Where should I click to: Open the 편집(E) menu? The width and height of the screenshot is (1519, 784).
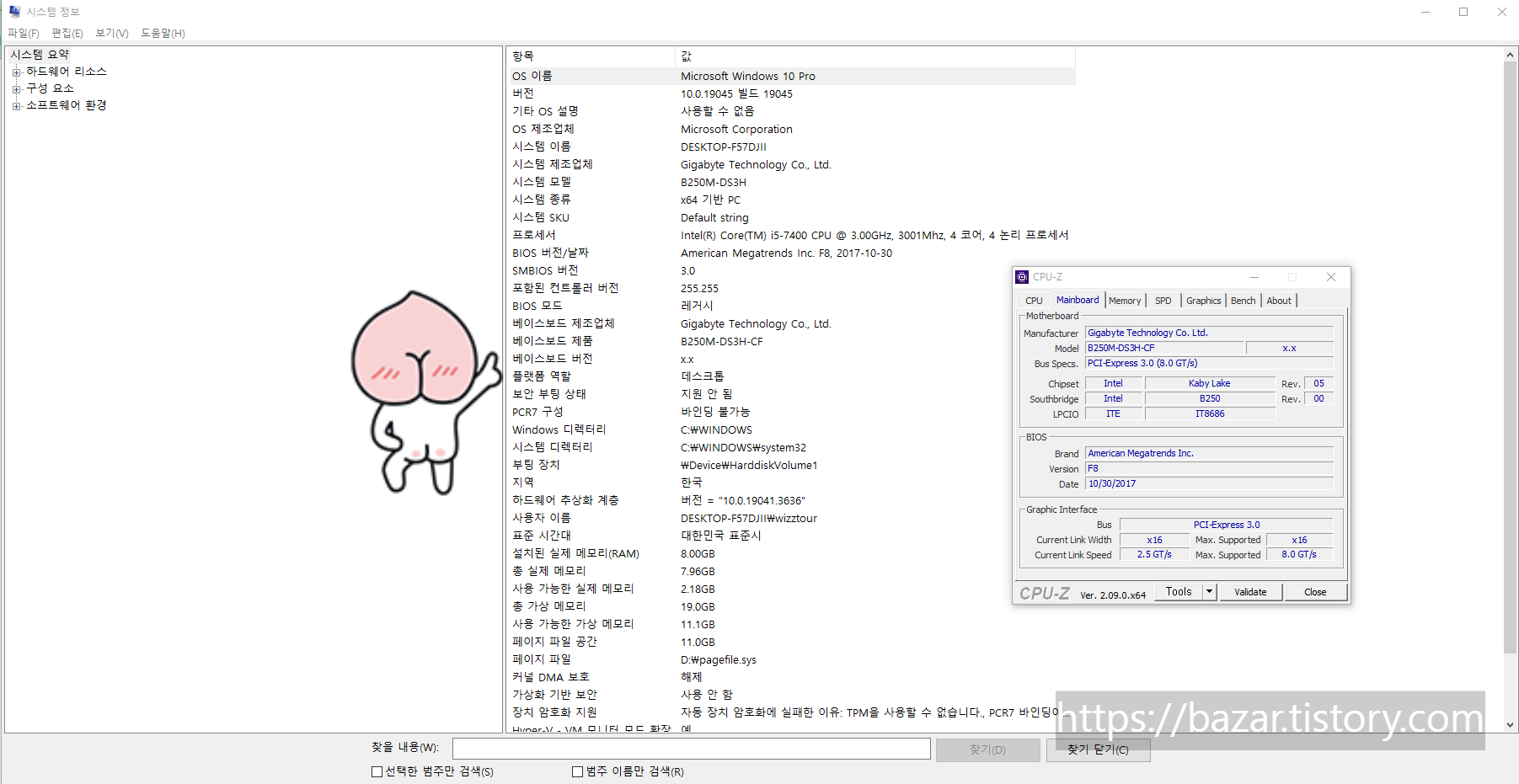coord(67,33)
